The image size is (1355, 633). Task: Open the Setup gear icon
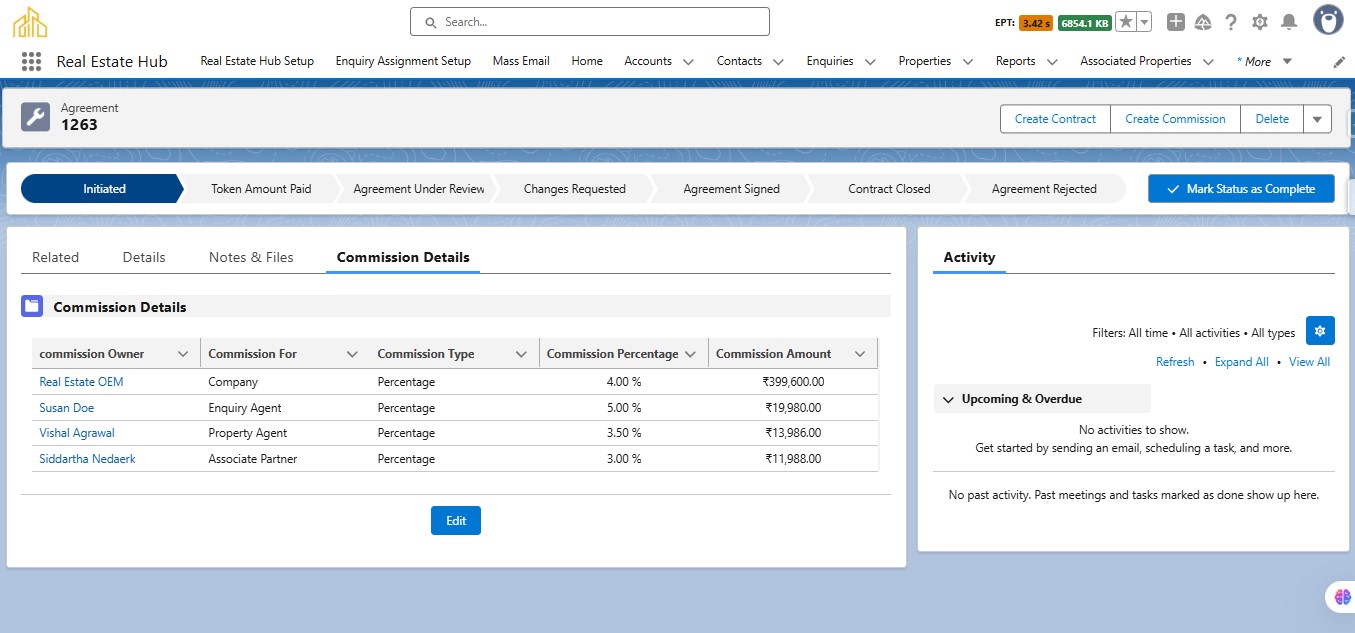point(1260,22)
